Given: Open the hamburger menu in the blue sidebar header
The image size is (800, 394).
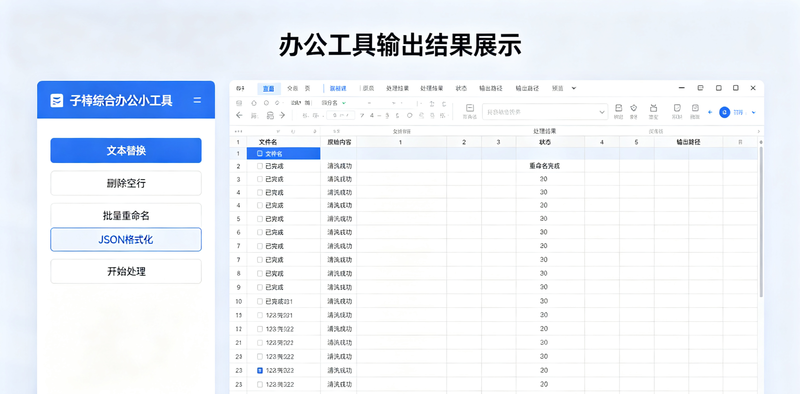Looking at the screenshot, I should tap(197, 101).
